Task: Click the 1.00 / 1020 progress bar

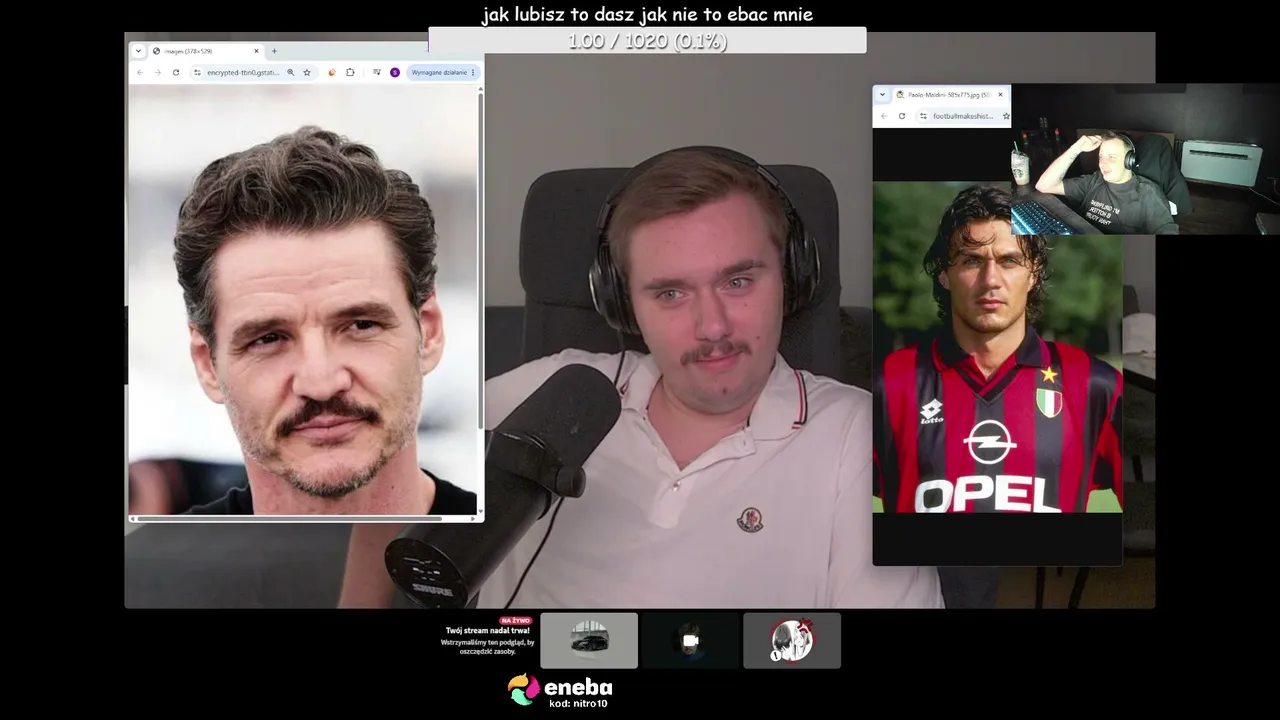Action: [647, 41]
